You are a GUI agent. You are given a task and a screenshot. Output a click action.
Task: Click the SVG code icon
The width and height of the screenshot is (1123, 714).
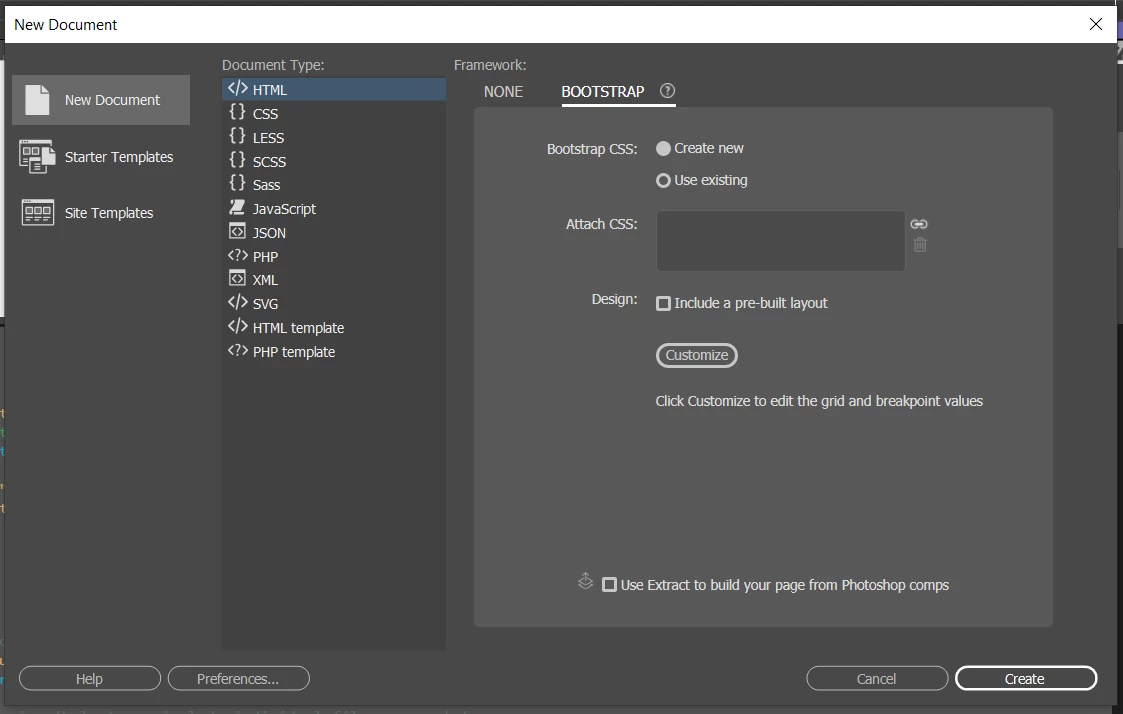(x=238, y=302)
